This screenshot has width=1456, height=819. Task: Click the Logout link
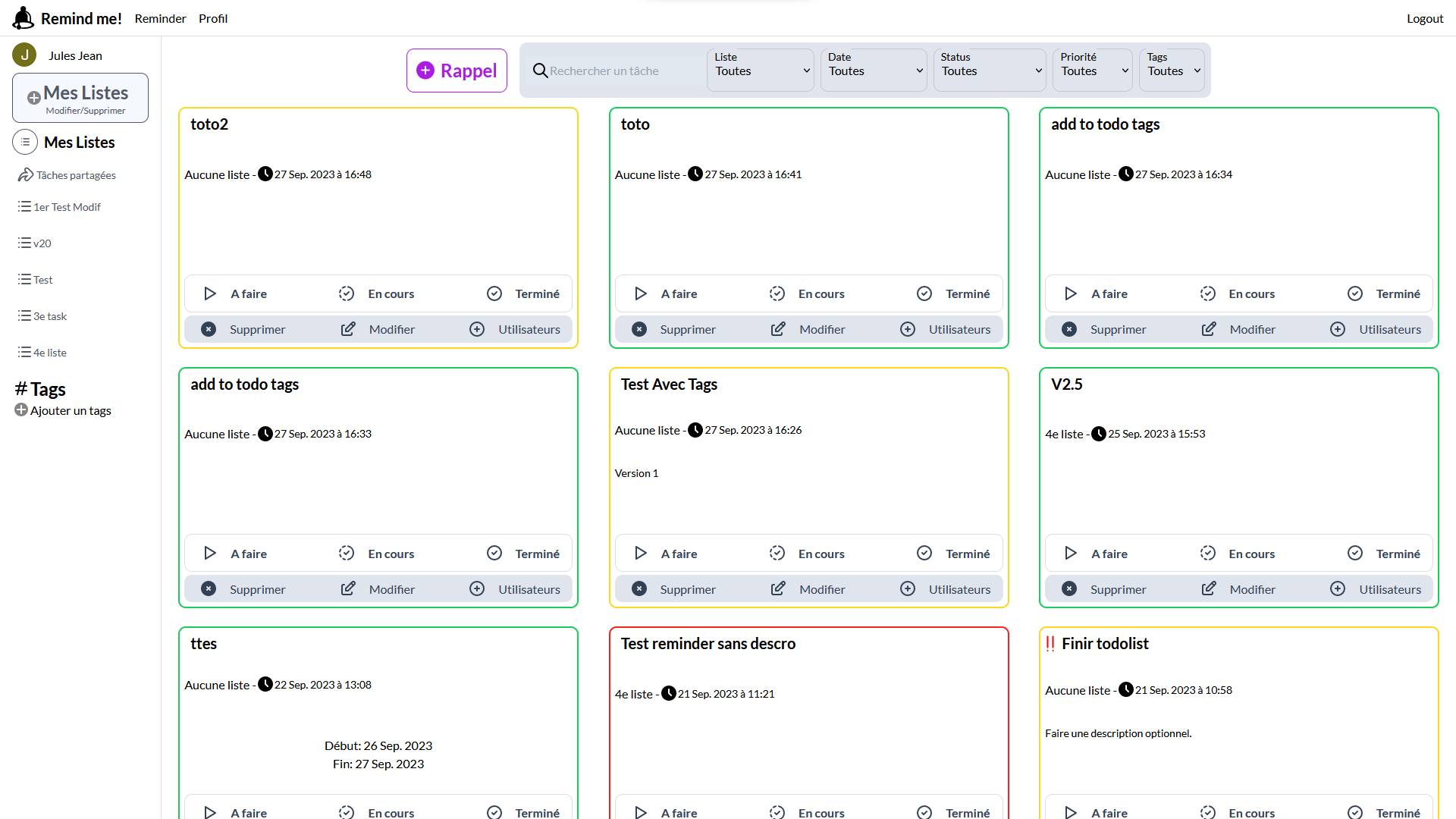tap(1424, 18)
